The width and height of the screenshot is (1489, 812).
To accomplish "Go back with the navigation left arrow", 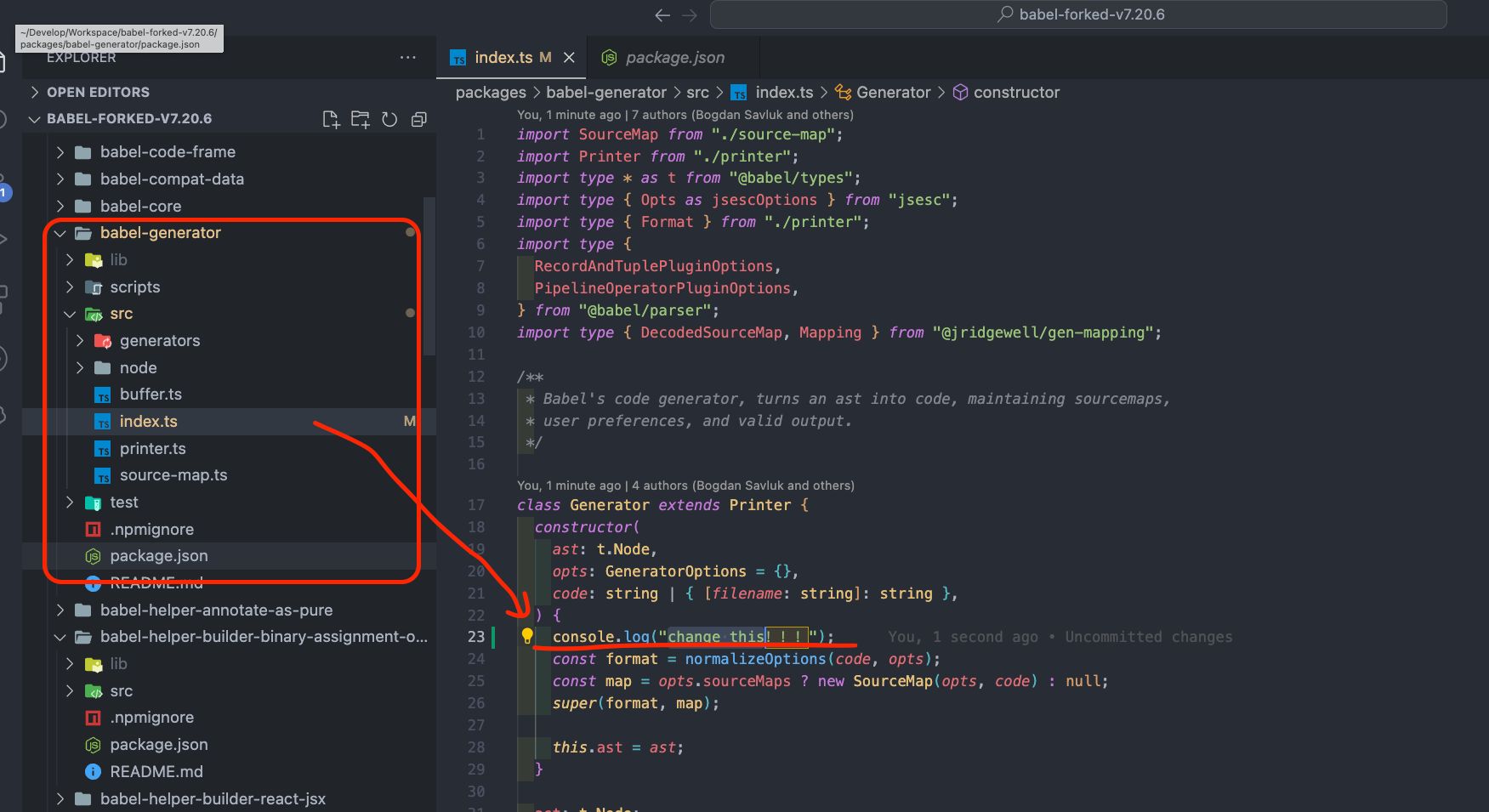I will (662, 14).
